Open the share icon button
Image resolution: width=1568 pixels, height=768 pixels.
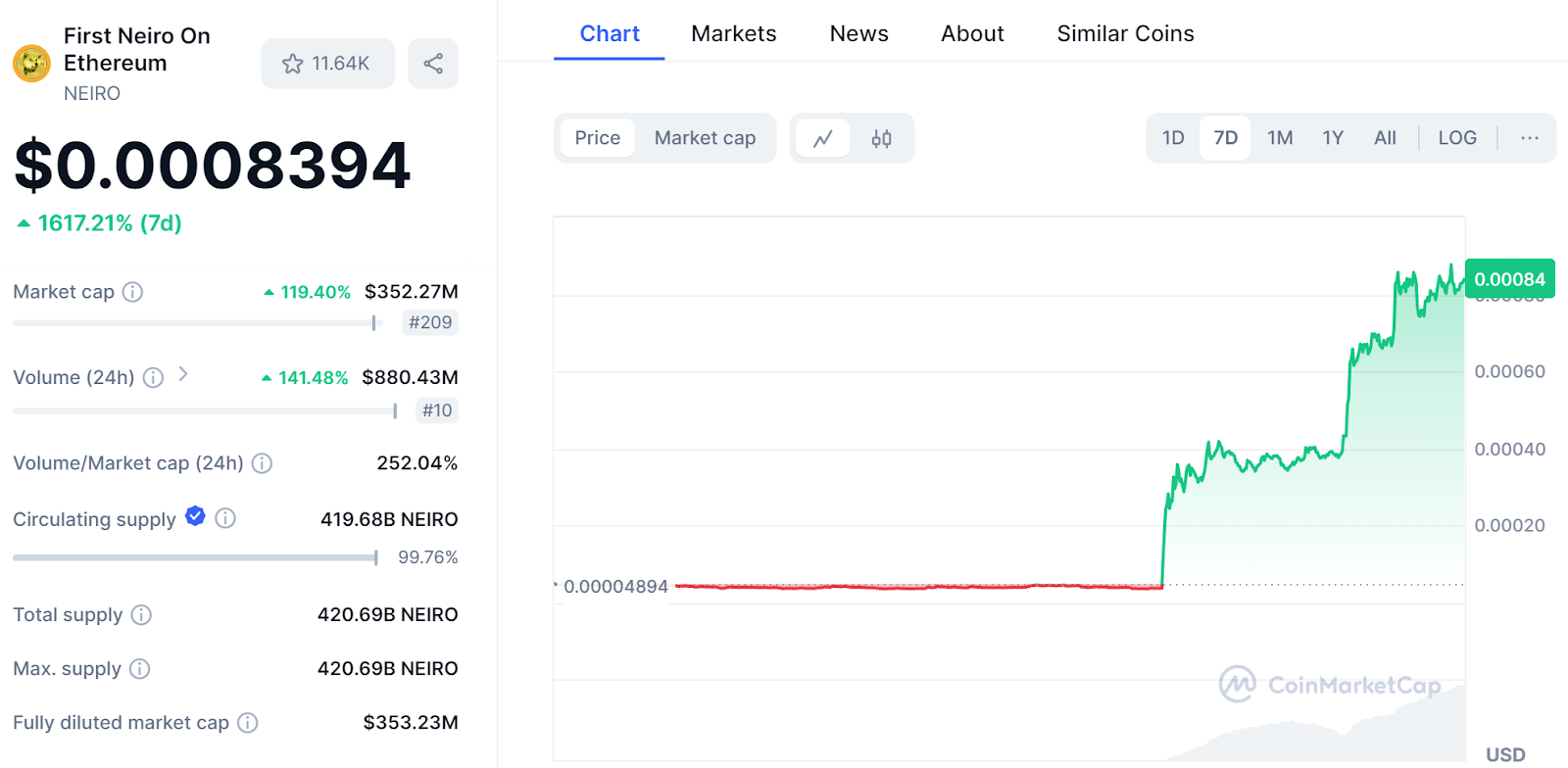433,64
